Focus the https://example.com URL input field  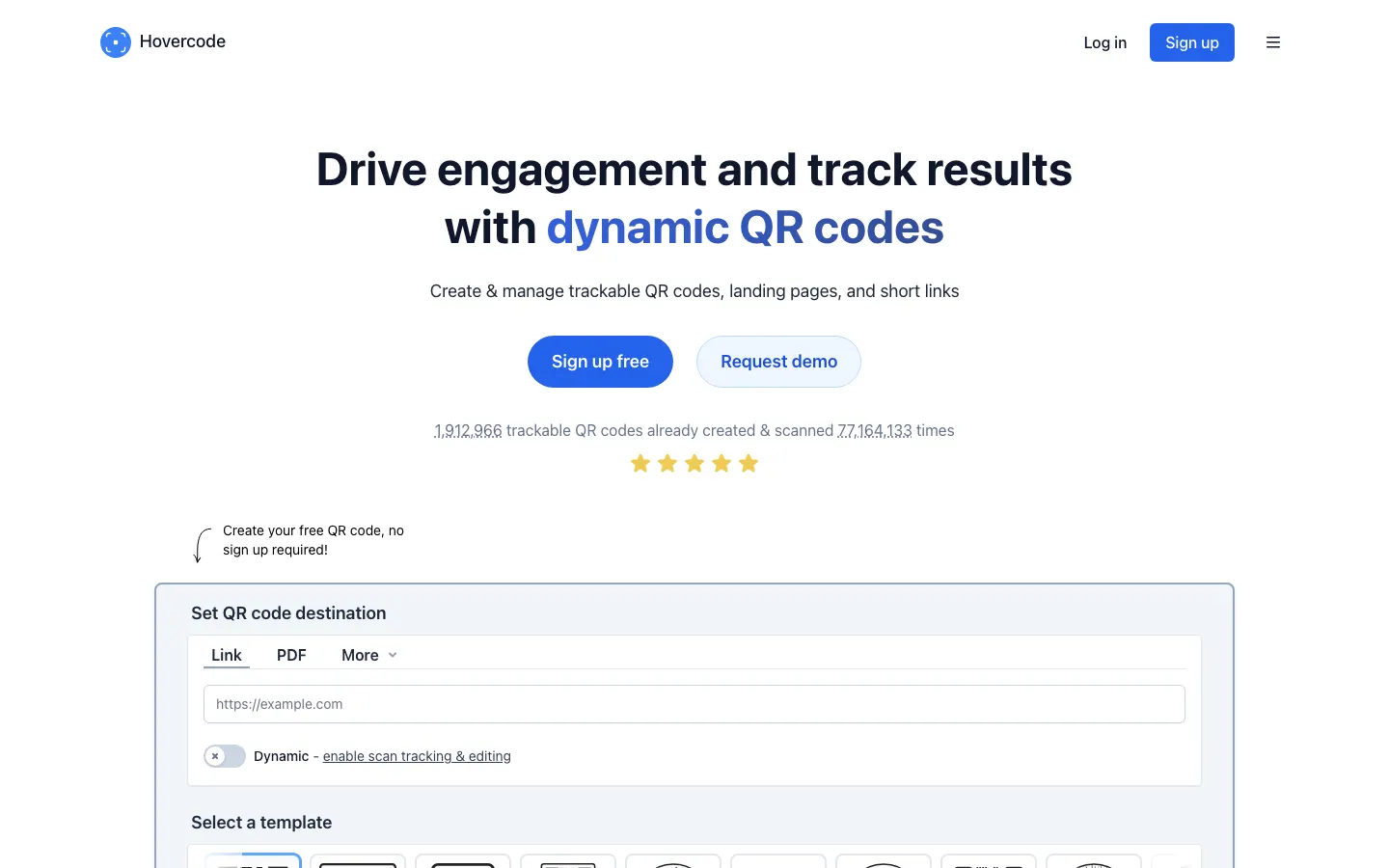point(694,704)
